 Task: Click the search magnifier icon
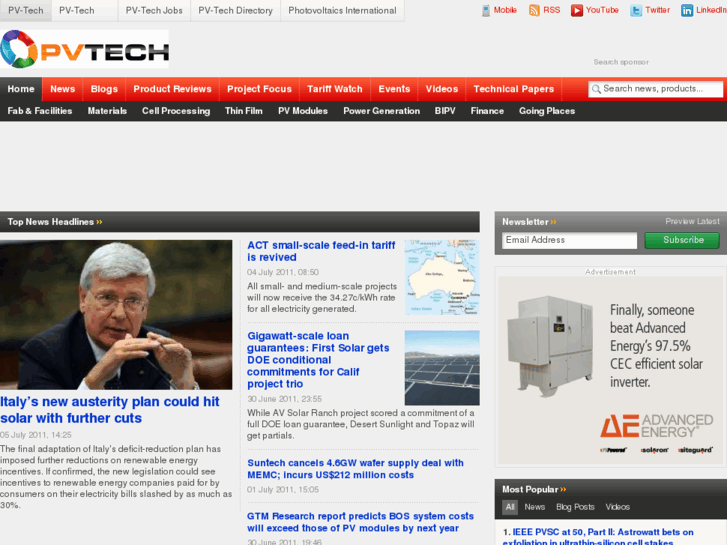596,89
